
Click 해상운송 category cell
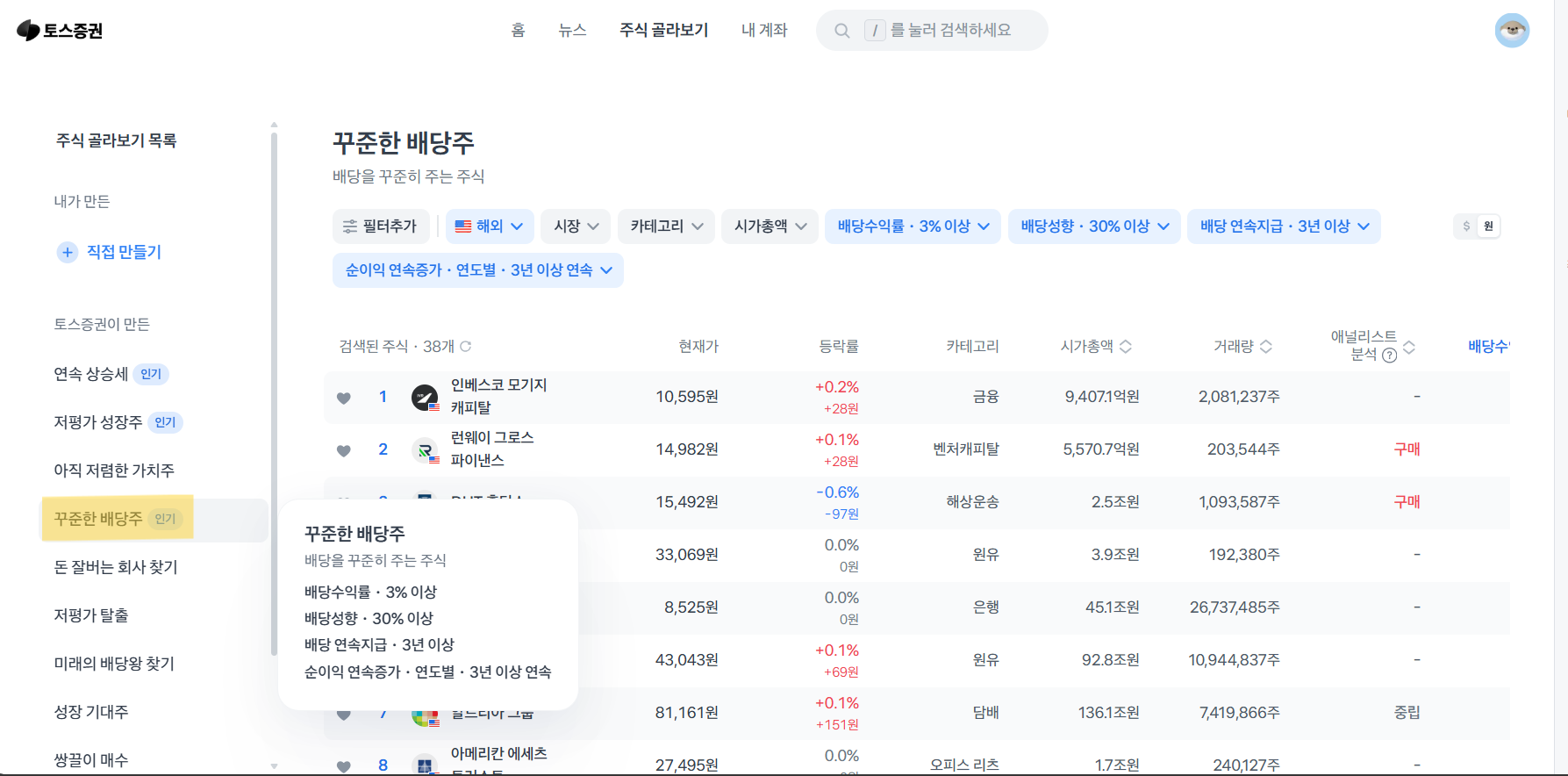click(972, 502)
